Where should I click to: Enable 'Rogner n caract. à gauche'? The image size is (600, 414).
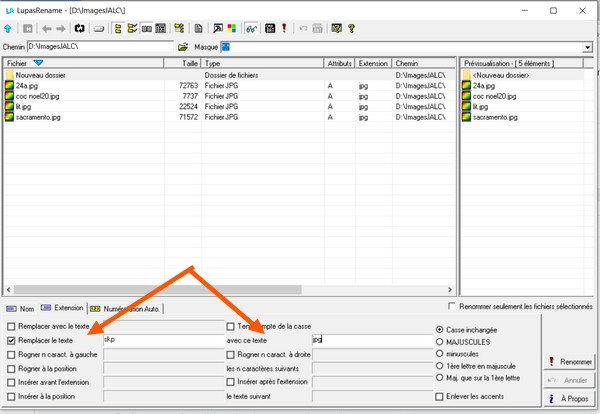point(11,355)
